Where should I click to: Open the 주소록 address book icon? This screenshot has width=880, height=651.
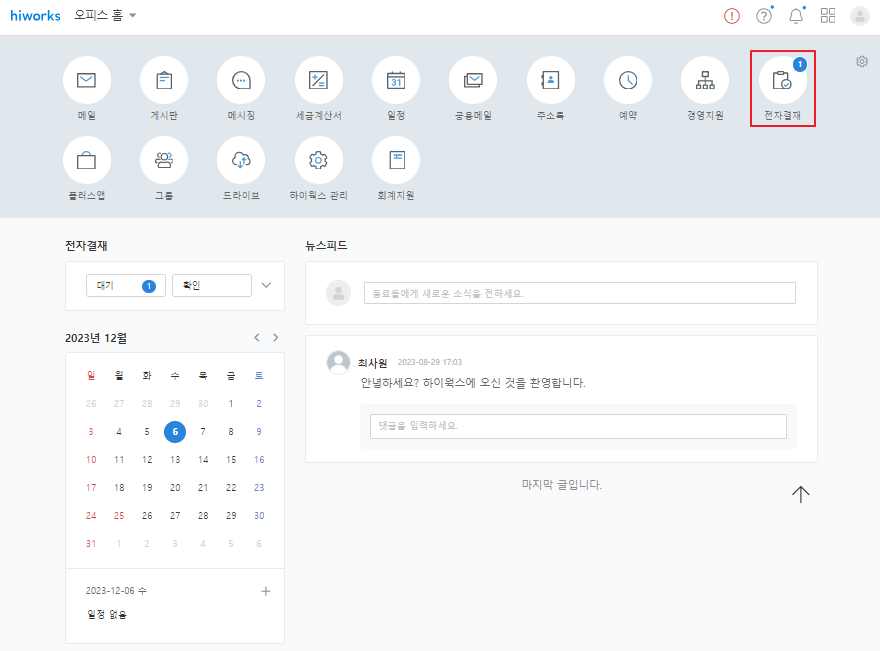[551, 80]
